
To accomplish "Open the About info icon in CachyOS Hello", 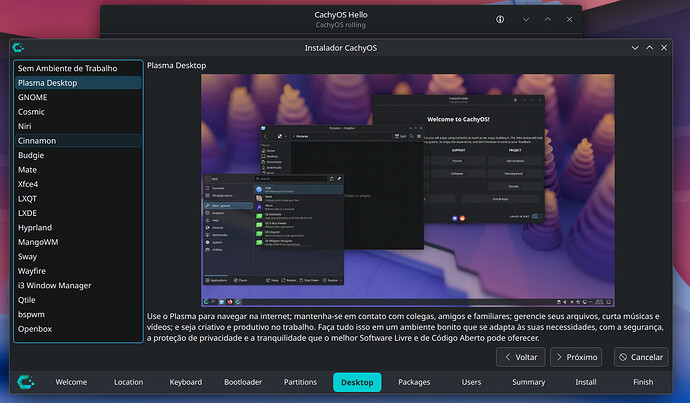I will tap(500, 19).
